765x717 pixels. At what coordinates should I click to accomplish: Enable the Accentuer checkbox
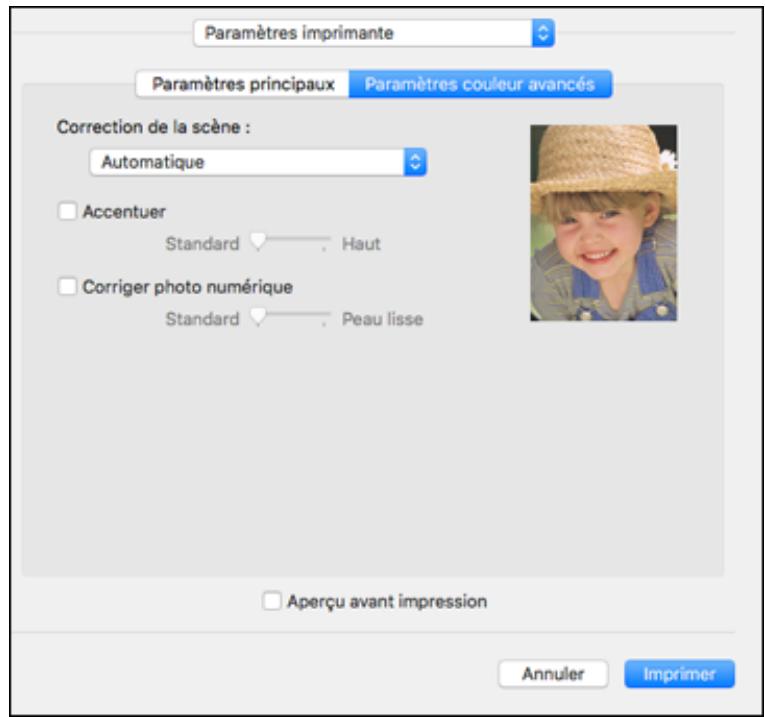pyautogui.click(x=68, y=211)
